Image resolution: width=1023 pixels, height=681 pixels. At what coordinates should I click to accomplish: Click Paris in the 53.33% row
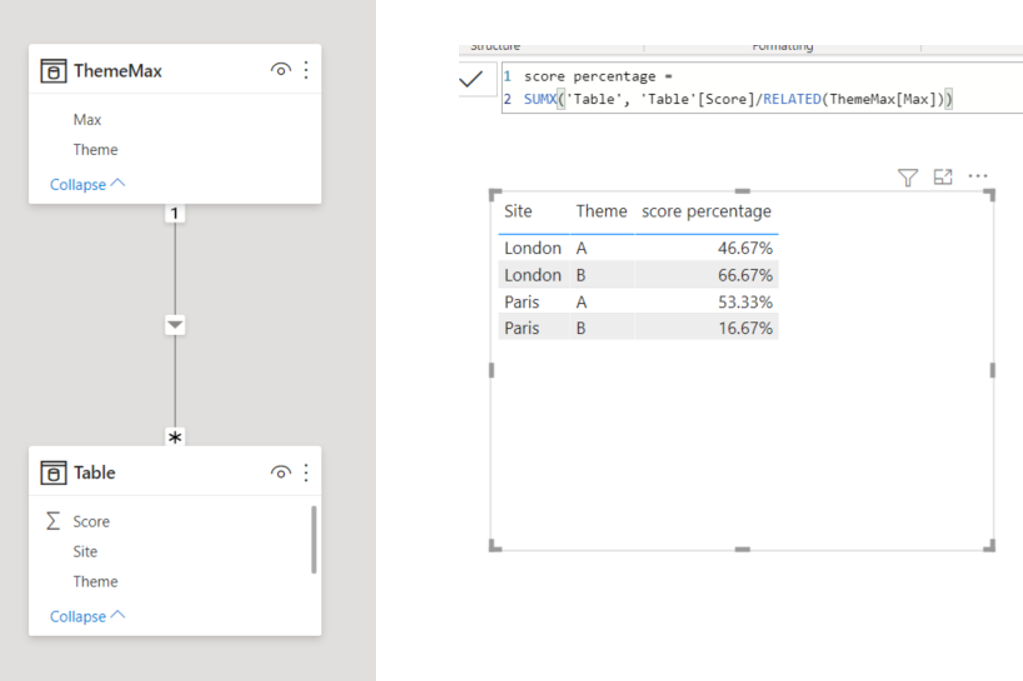pos(522,302)
